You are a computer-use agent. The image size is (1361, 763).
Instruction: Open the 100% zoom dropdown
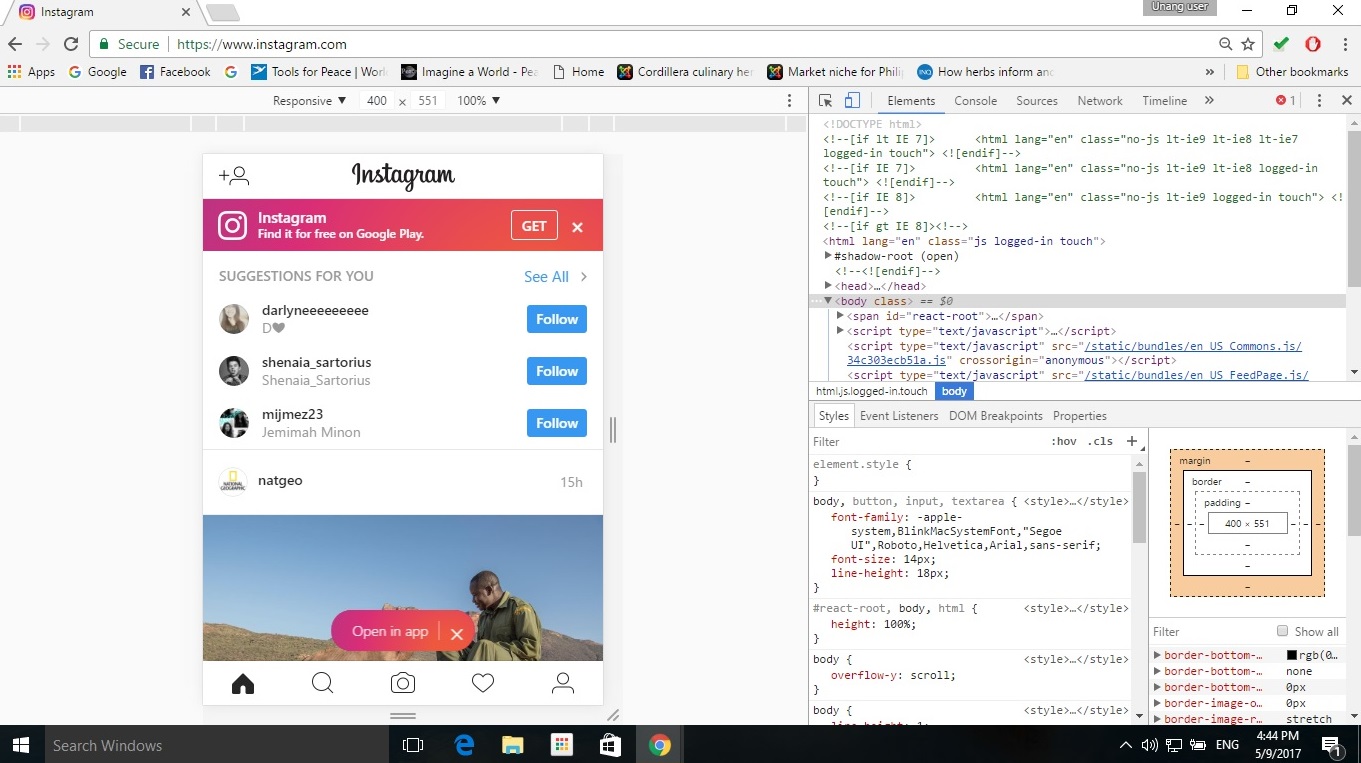[x=479, y=101]
